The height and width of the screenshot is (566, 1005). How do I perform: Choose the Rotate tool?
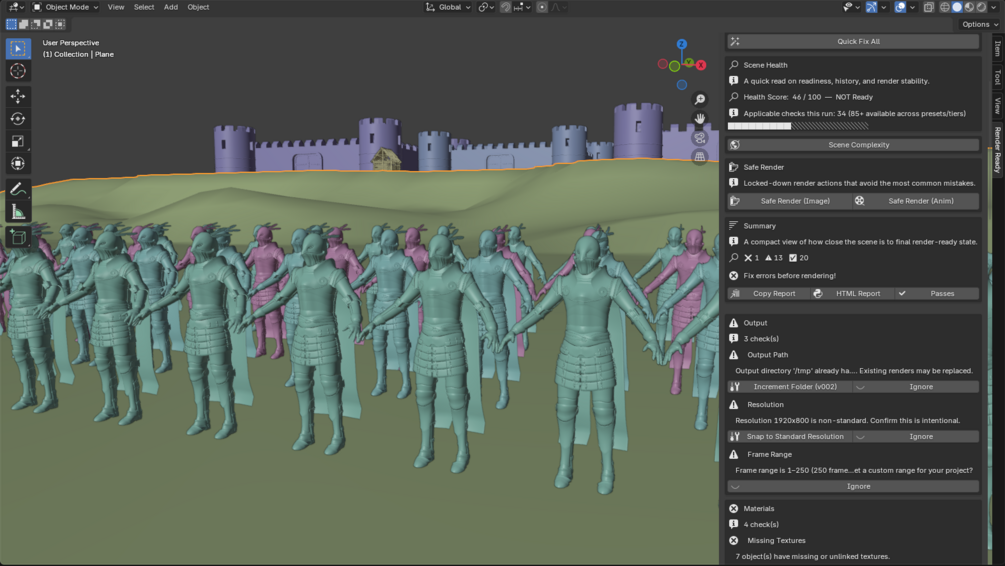point(17,119)
